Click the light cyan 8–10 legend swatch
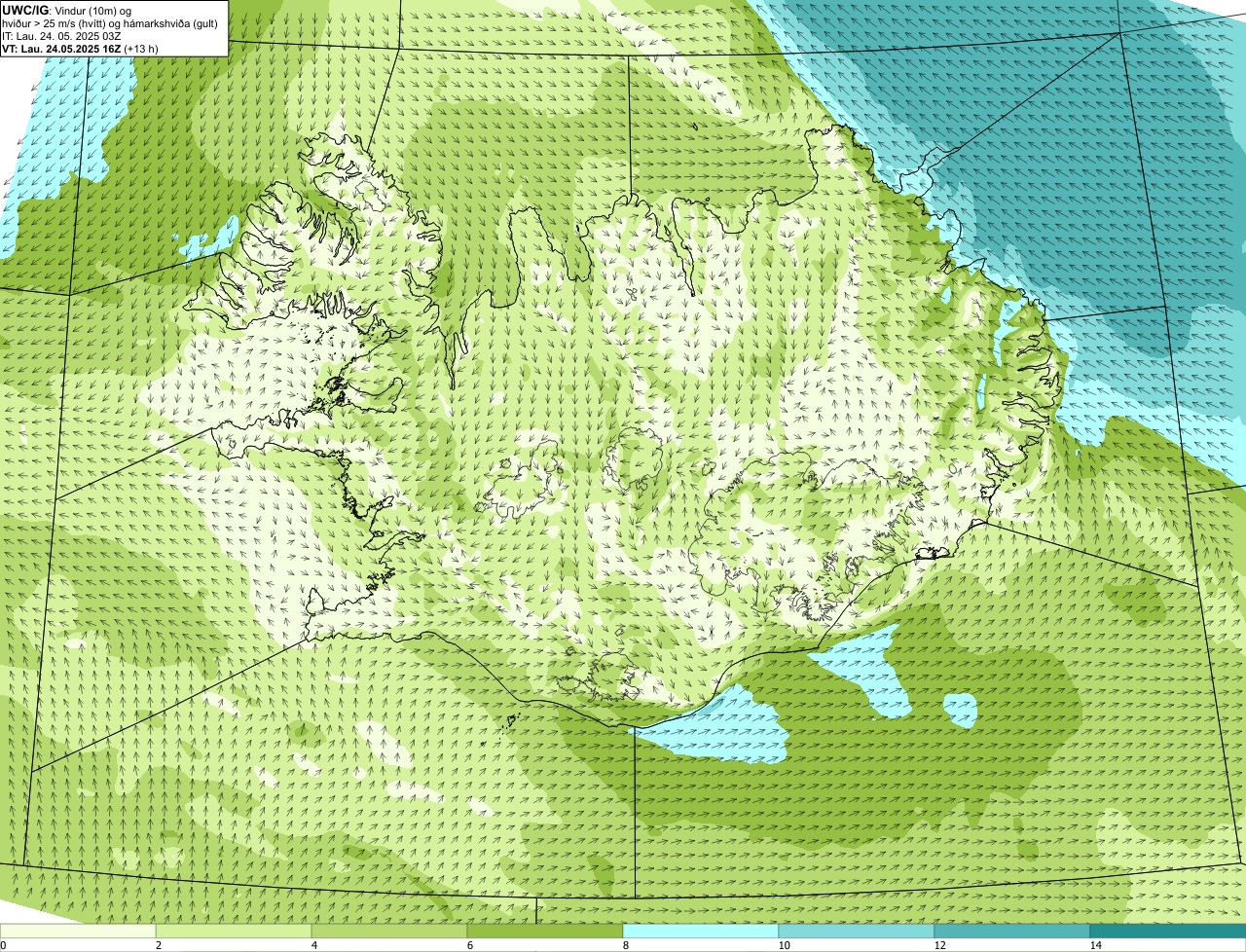 tap(701, 931)
